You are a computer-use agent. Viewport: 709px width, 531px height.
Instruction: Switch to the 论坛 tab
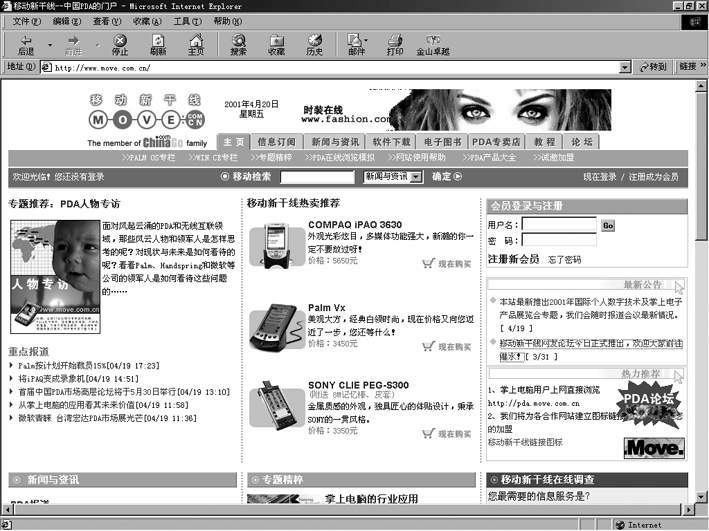point(581,142)
